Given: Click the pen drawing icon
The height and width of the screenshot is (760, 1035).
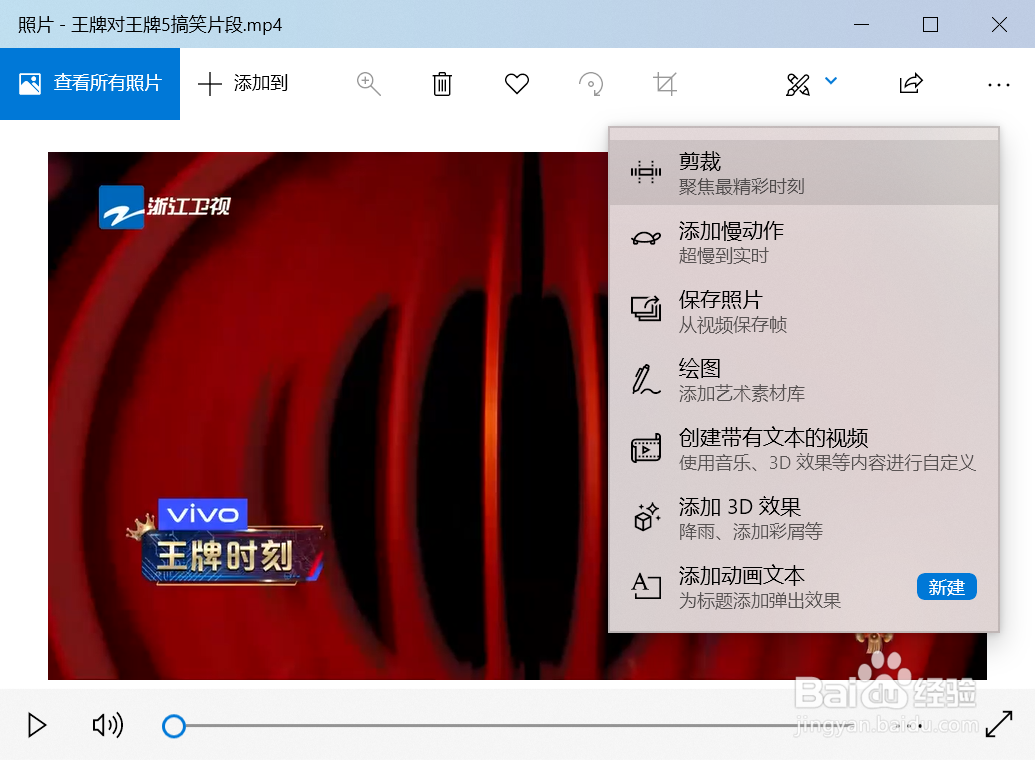Looking at the screenshot, I should (646, 380).
